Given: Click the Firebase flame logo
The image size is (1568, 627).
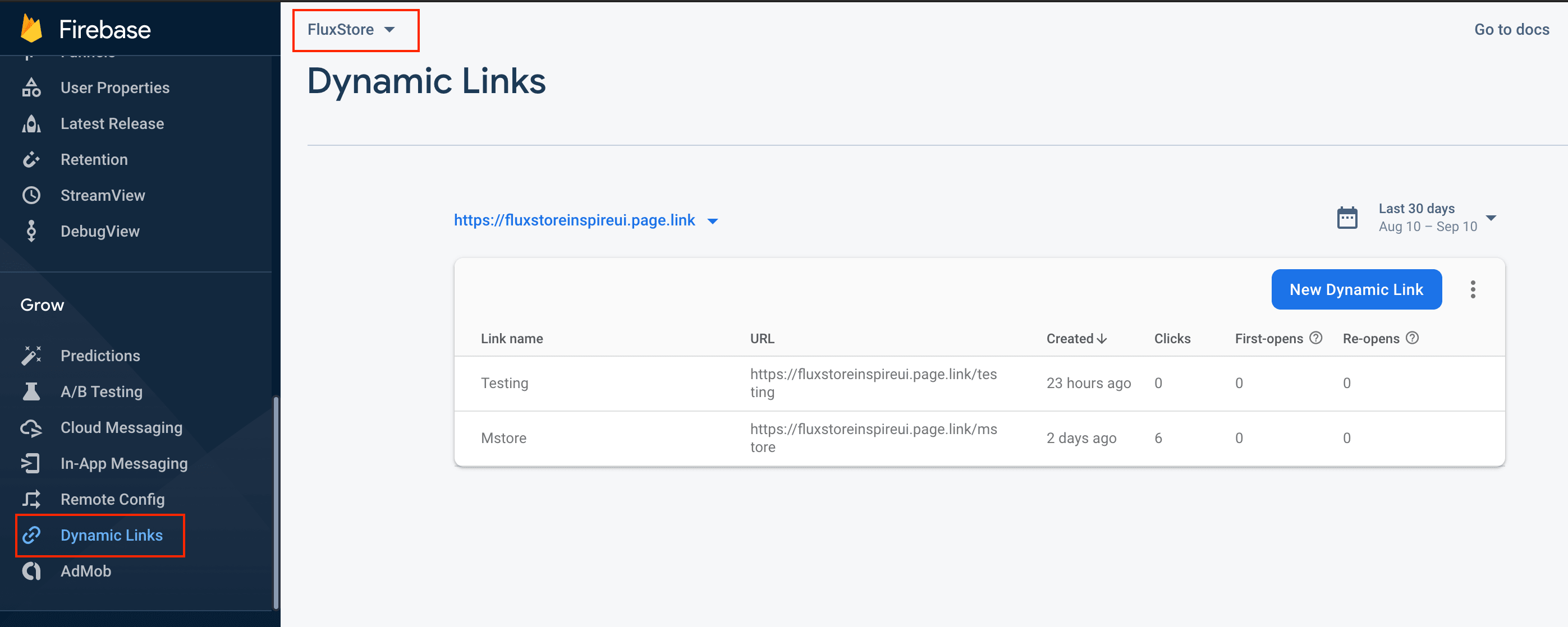Looking at the screenshot, I should click(x=31, y=29).
